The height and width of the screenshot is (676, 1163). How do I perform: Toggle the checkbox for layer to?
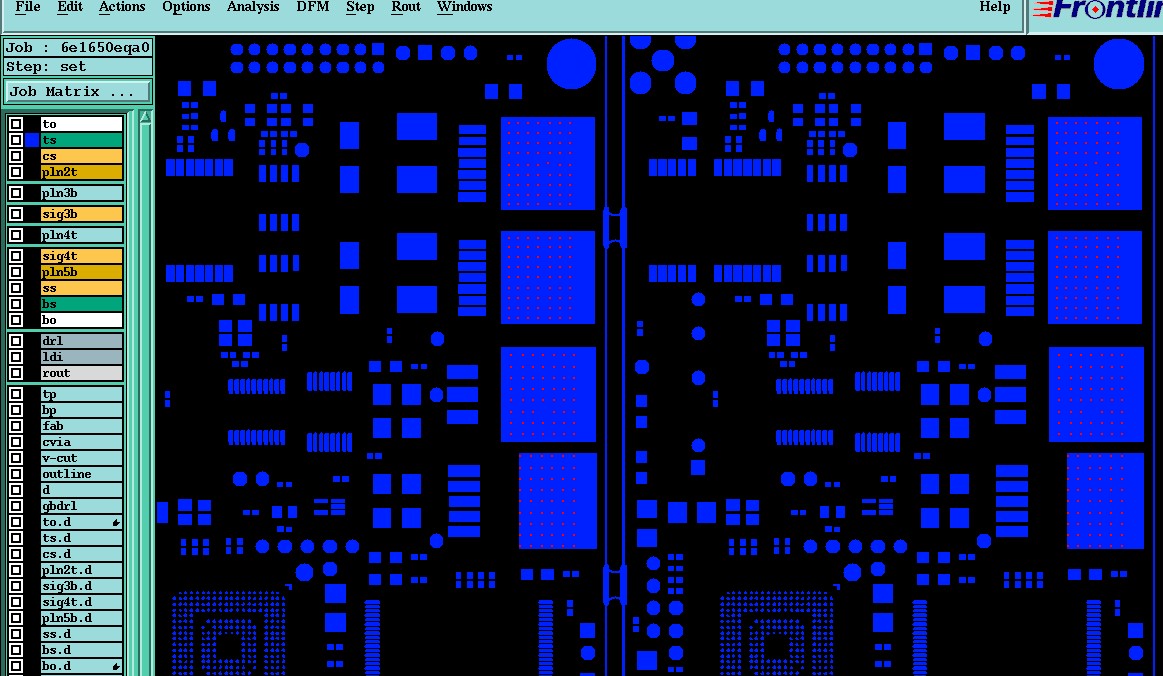coord(16,124)
